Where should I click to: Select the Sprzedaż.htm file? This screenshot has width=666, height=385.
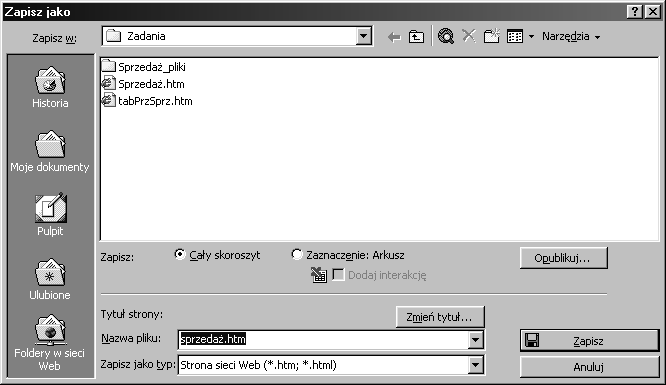pyautogui.click(x=143, y=84)
